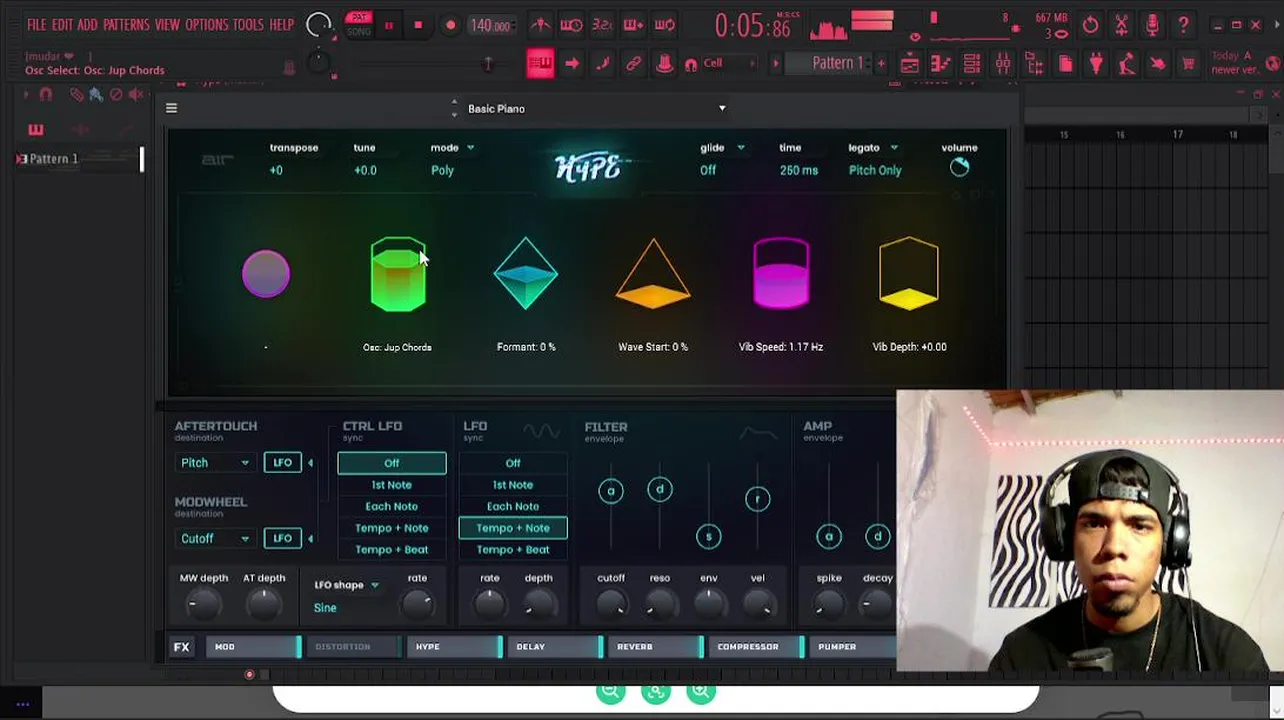This screenshot has width=1284, height=720.
Task: Click the link chain icon in toolbar
Action: 633,64
